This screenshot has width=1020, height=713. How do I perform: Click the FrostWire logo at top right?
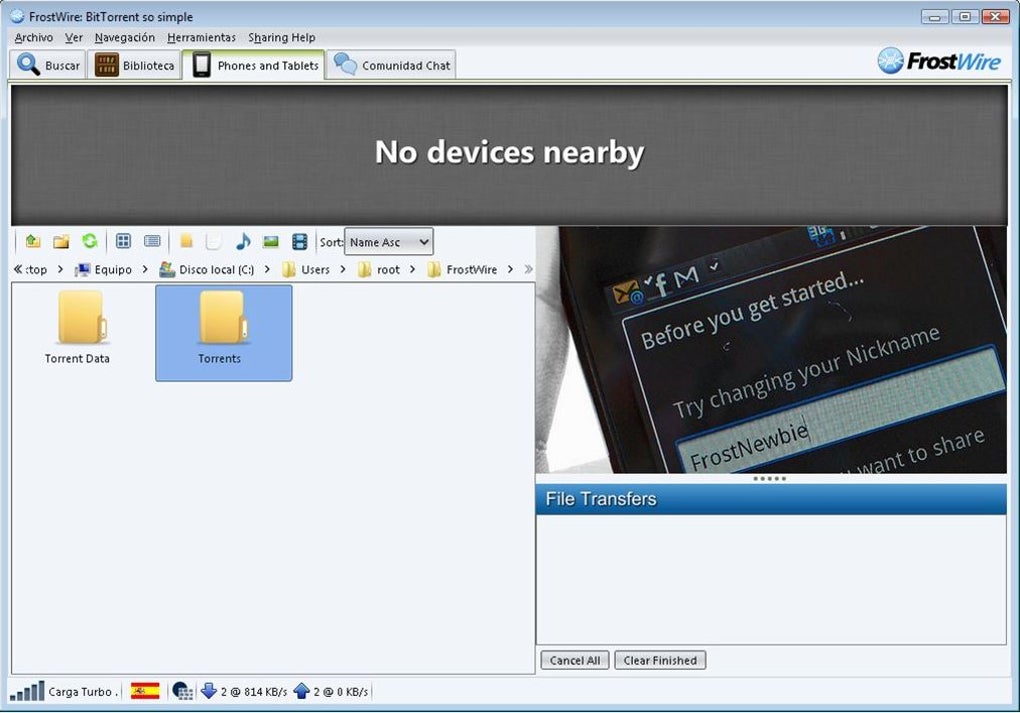(x=939, y=61)
